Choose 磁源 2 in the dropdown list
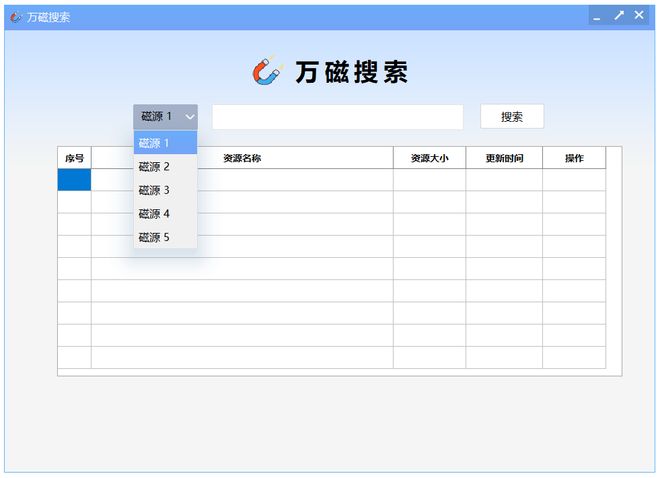 point(165,167)
